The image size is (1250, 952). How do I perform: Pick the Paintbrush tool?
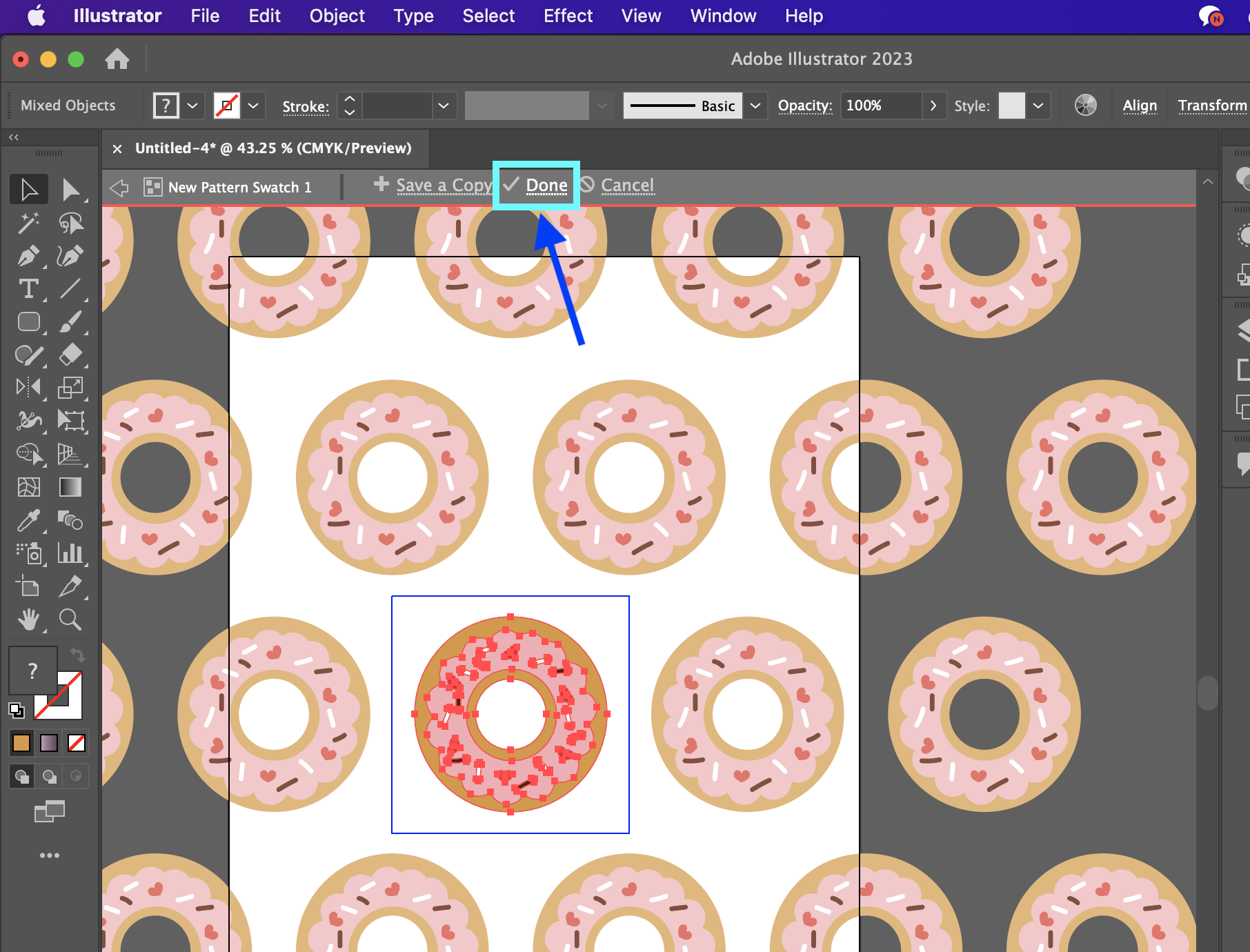pos(70,322)
